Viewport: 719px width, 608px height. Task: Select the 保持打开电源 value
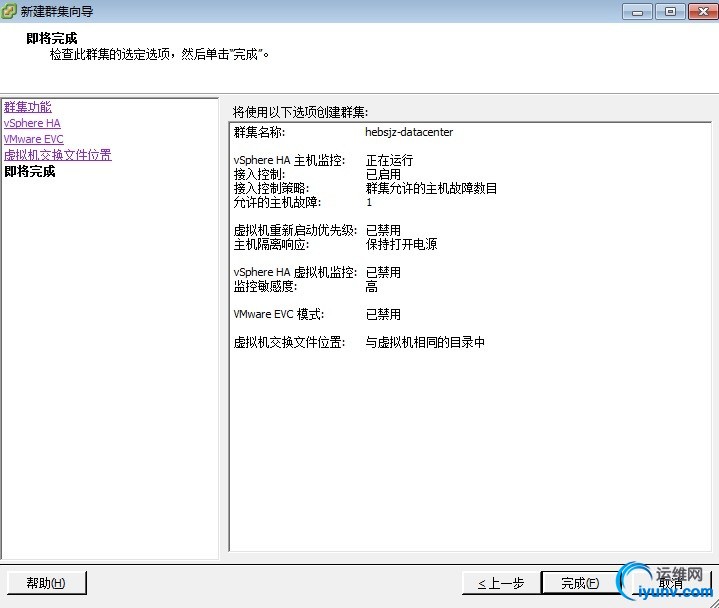402,244
